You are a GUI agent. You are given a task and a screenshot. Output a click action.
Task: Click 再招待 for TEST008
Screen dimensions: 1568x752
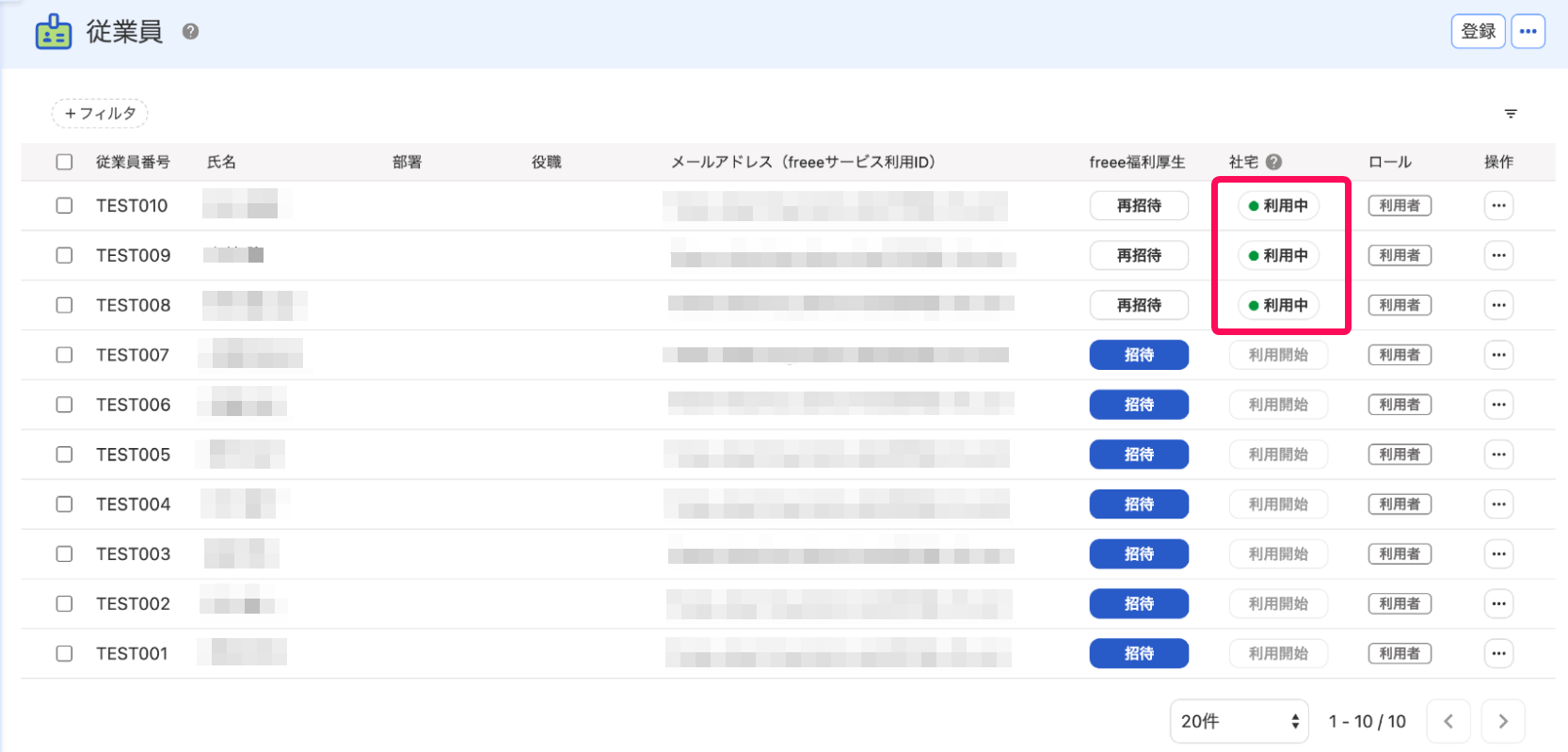point(1139,305)
